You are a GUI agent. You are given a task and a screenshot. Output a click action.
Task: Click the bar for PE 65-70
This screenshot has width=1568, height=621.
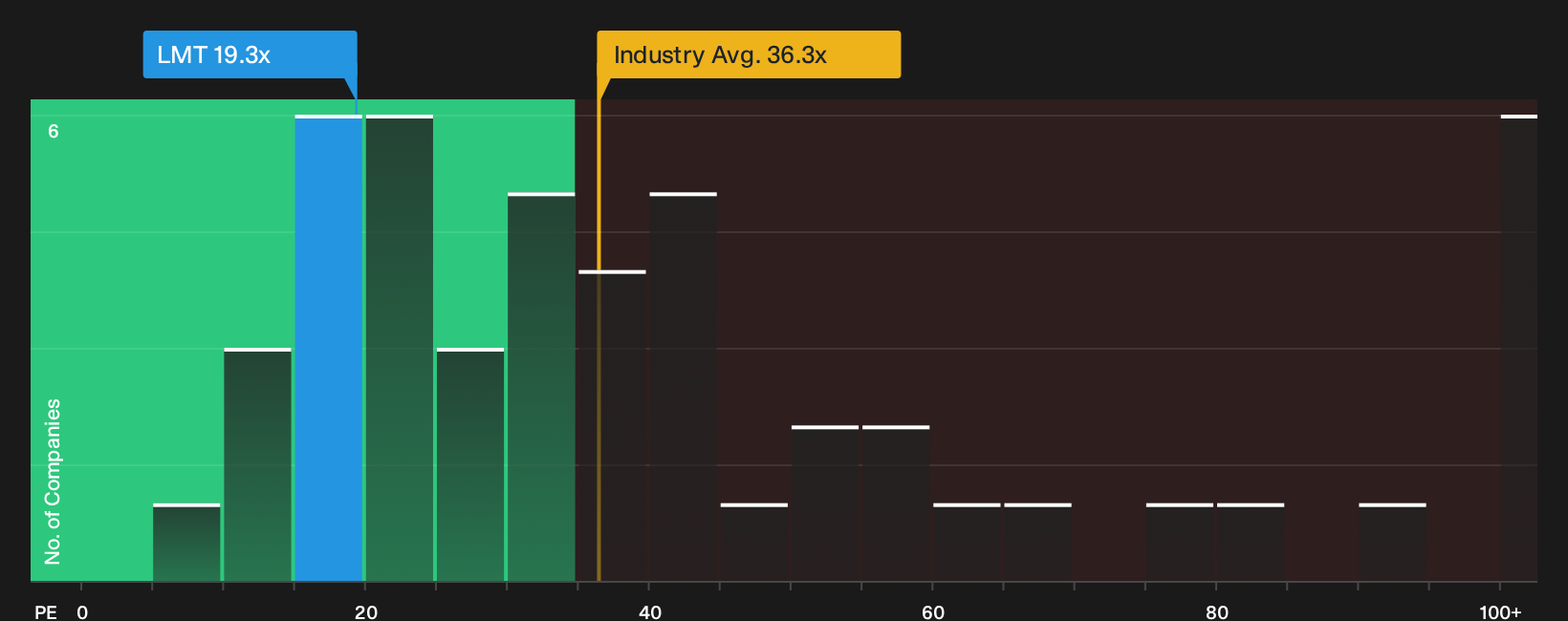[x=1037, y=542]
